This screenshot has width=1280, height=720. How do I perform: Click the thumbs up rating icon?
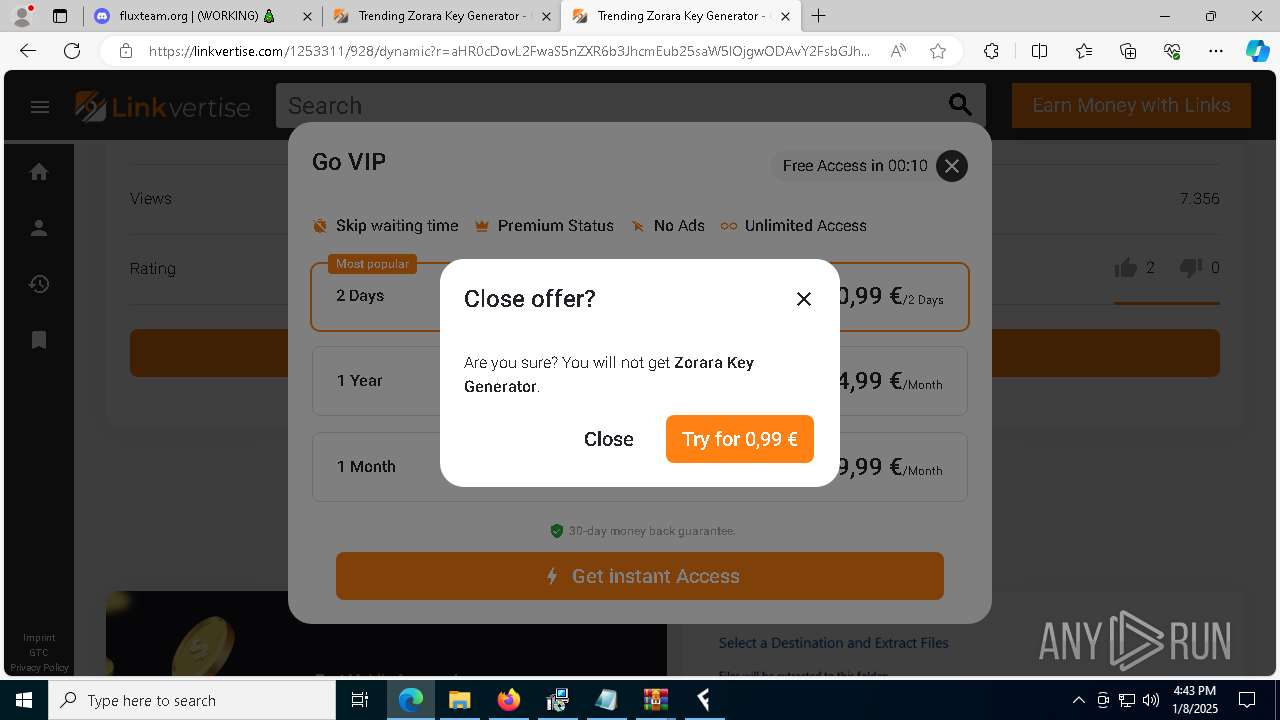tap(1126, 268)
